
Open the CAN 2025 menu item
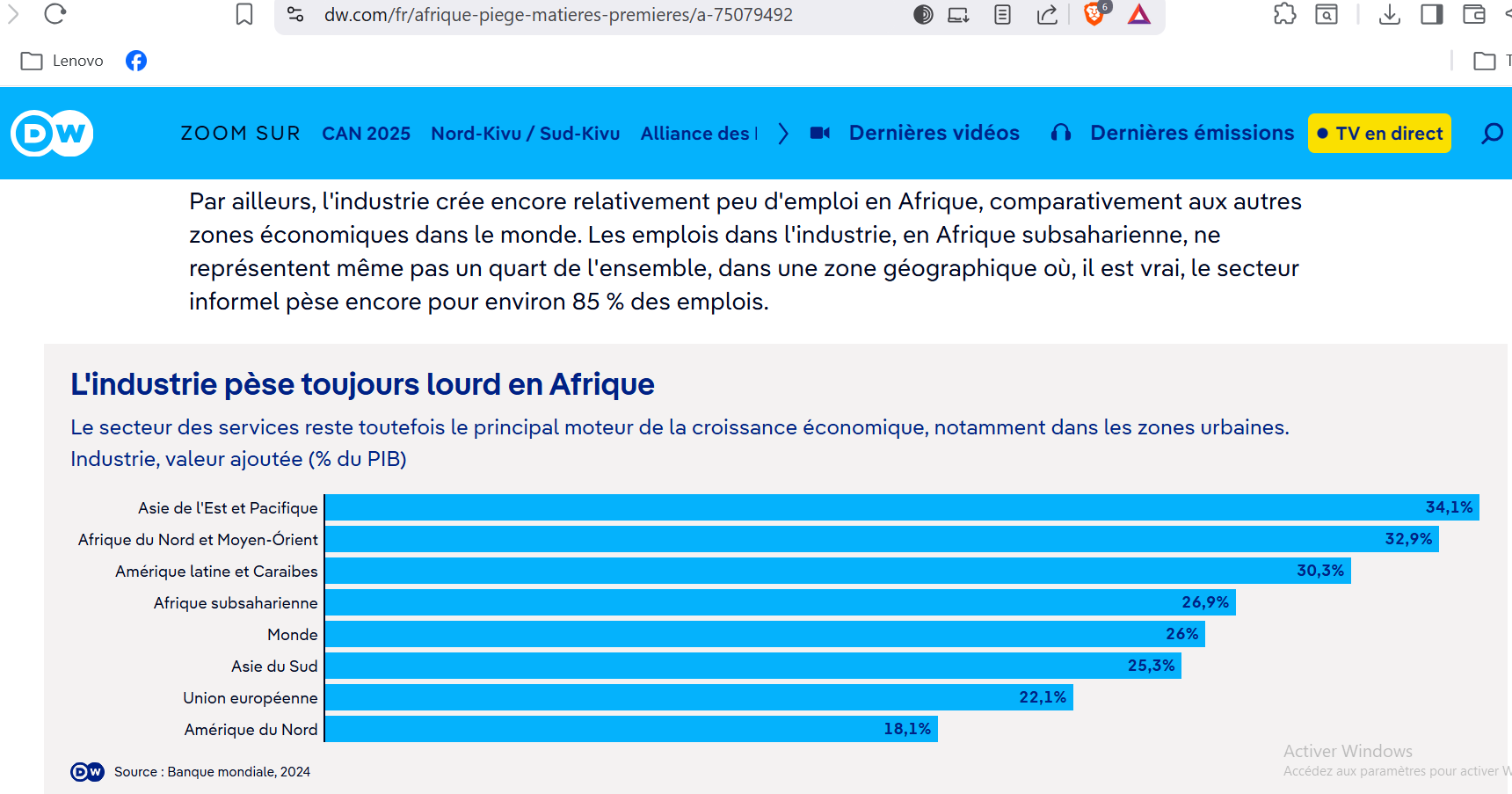click(366, 134)
